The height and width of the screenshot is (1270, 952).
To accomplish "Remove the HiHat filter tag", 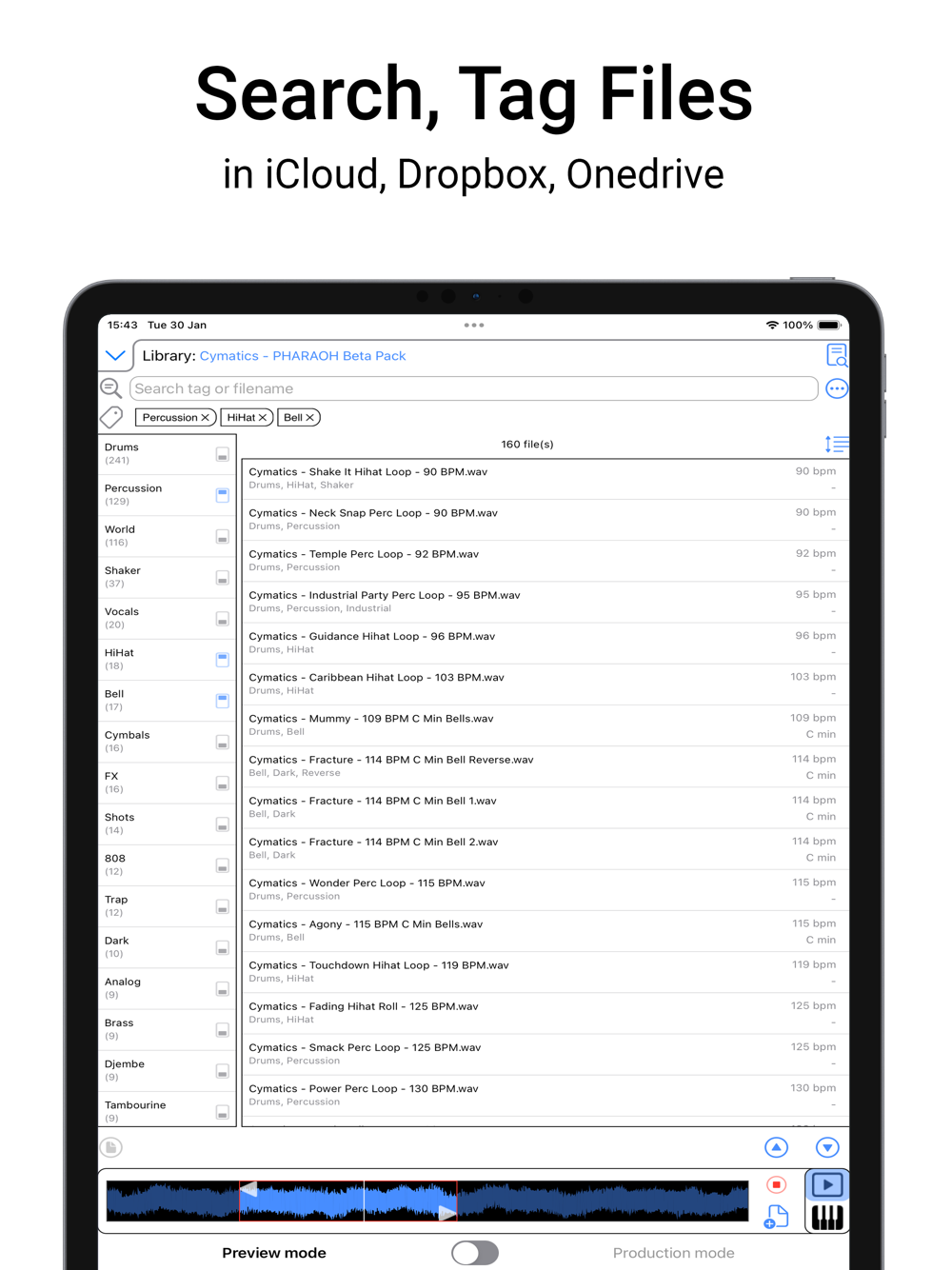I will [x=263, y=418].
